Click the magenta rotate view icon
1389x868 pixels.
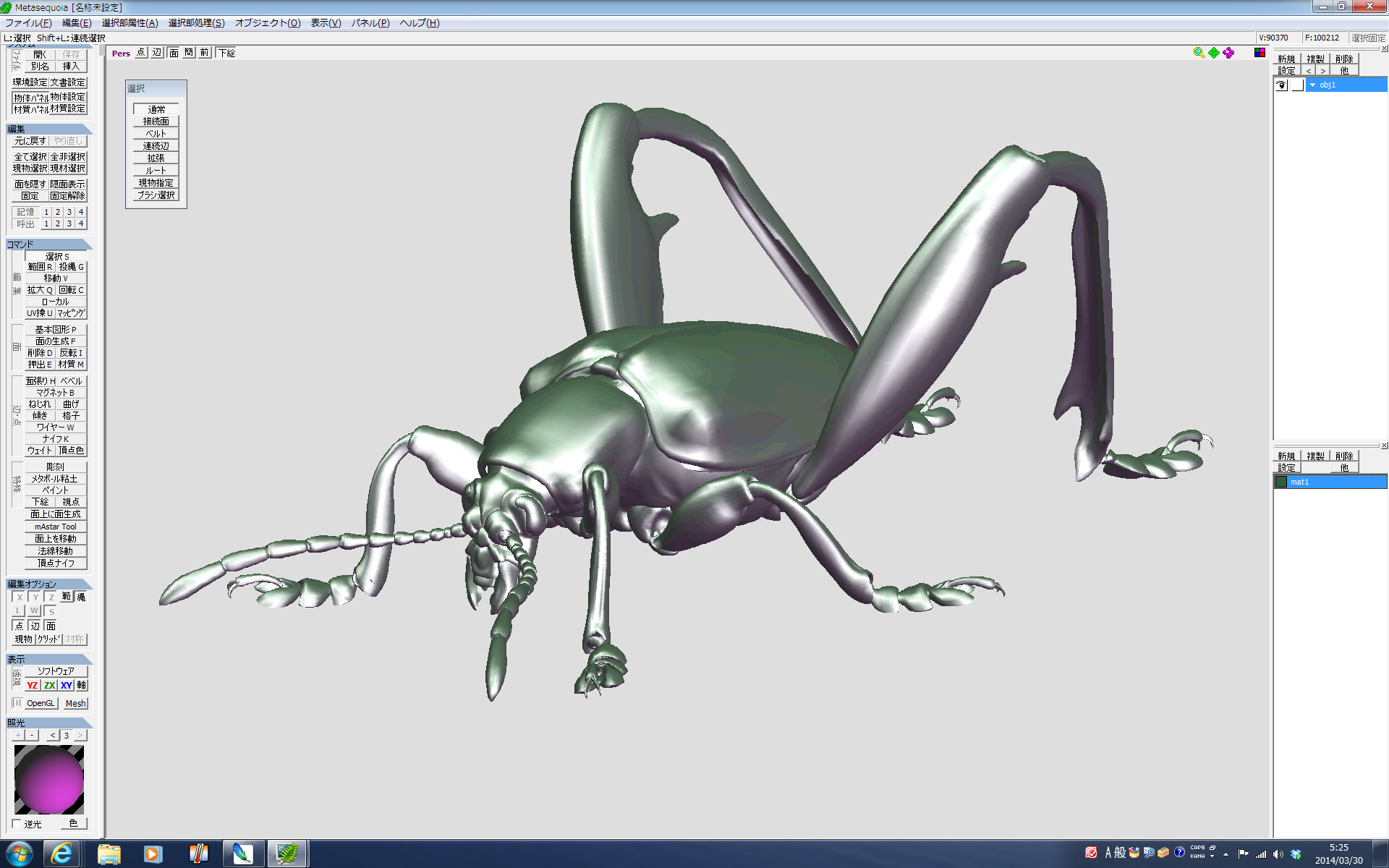pos(1228,53)
